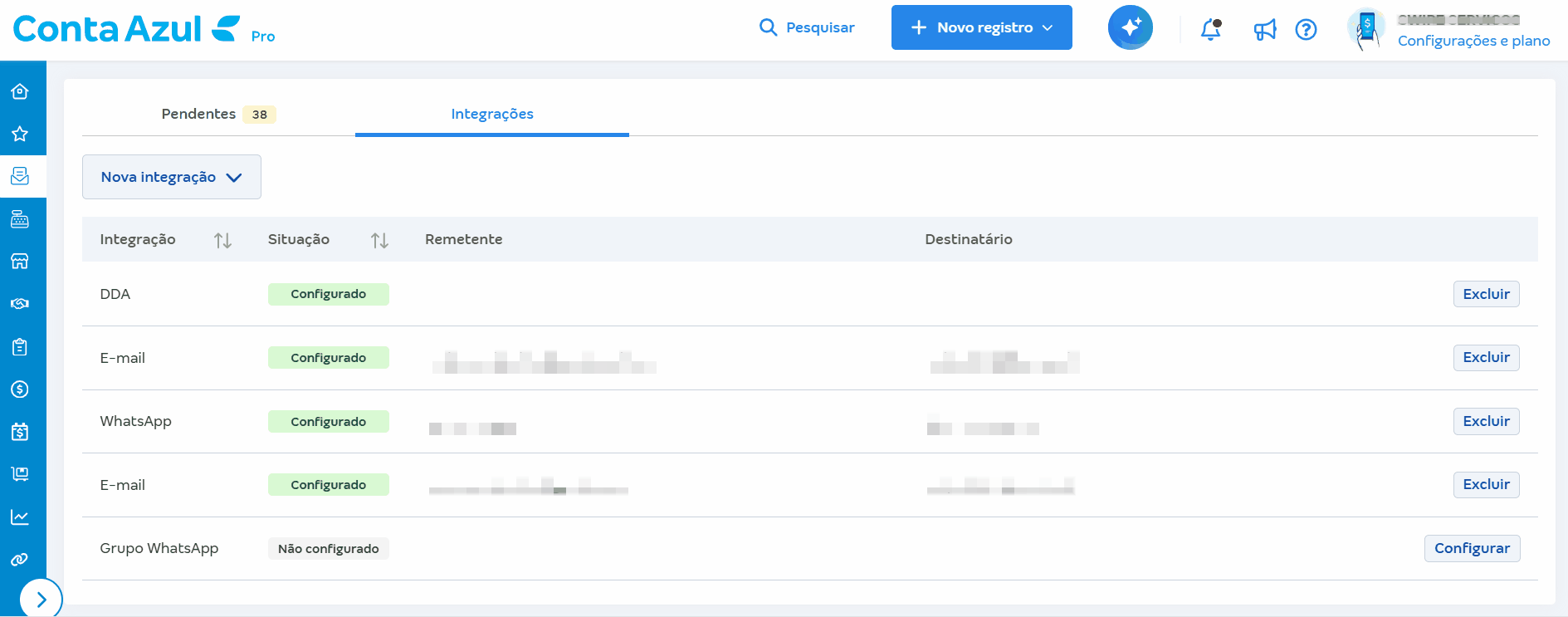Click the WhatsApp row label
Viewport: 1568px width, 617px height.
[x=136, y=421]
